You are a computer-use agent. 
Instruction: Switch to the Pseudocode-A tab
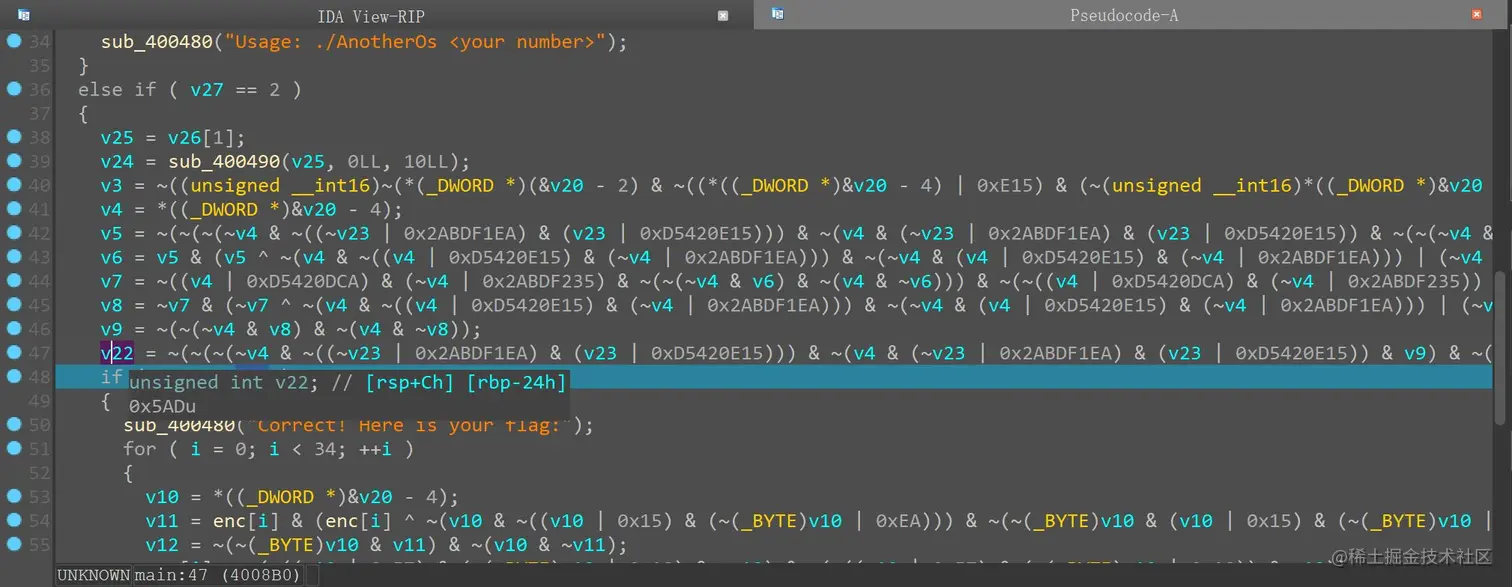(x=1123, y=15)
